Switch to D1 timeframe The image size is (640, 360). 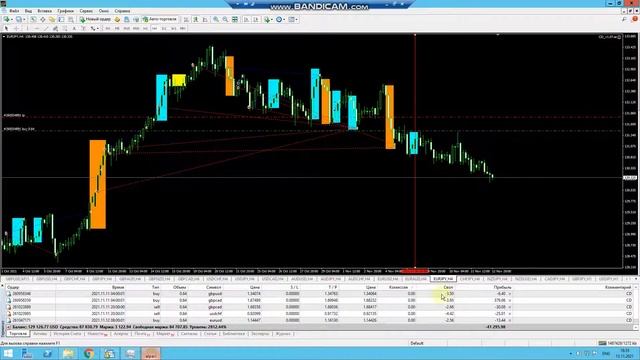click(x=164, y=28)
